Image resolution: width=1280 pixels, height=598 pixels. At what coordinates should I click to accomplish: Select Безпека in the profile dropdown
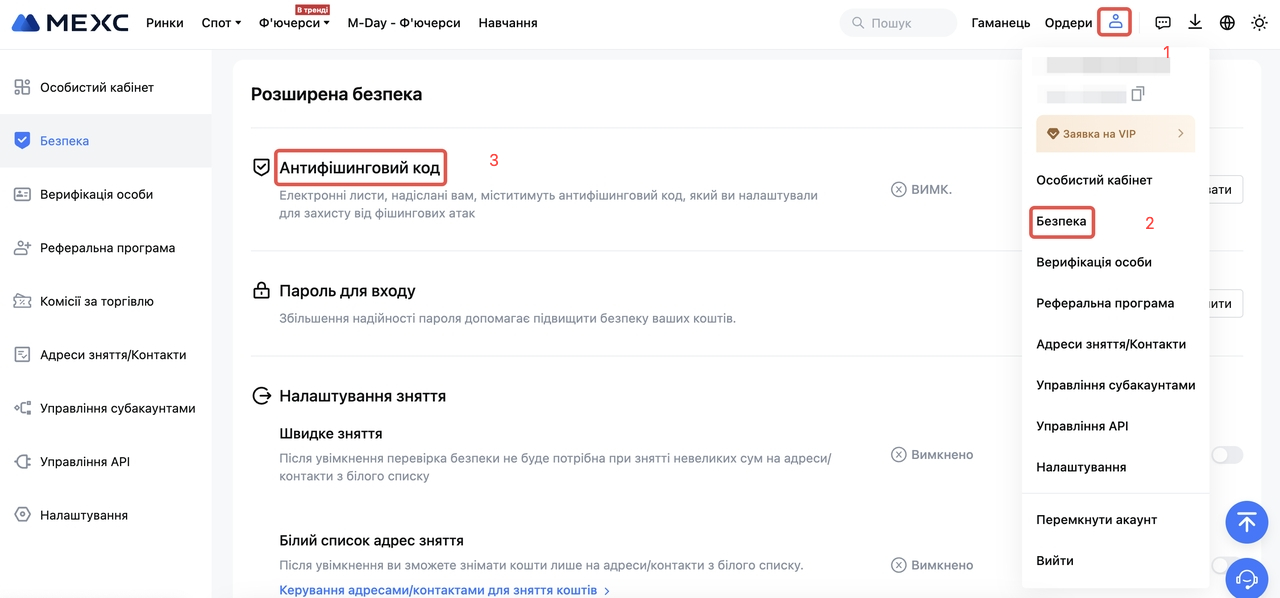pos(1062,221)
